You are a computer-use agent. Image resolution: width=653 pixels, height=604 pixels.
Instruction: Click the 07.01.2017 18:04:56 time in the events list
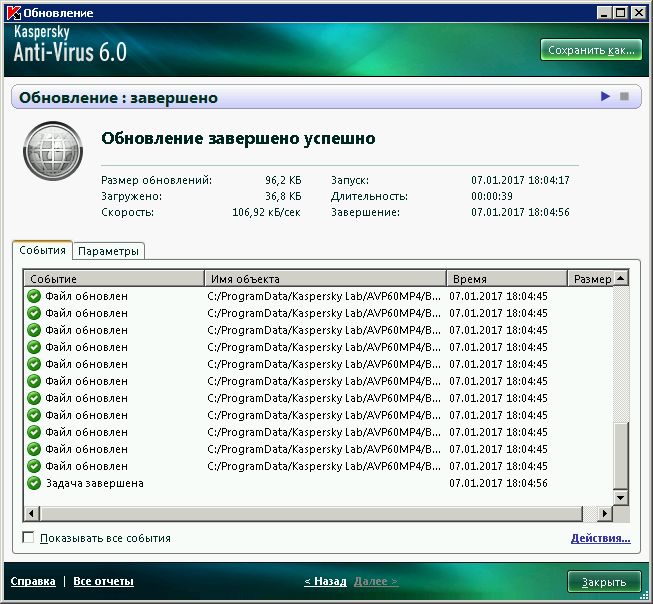click(498, 483)
